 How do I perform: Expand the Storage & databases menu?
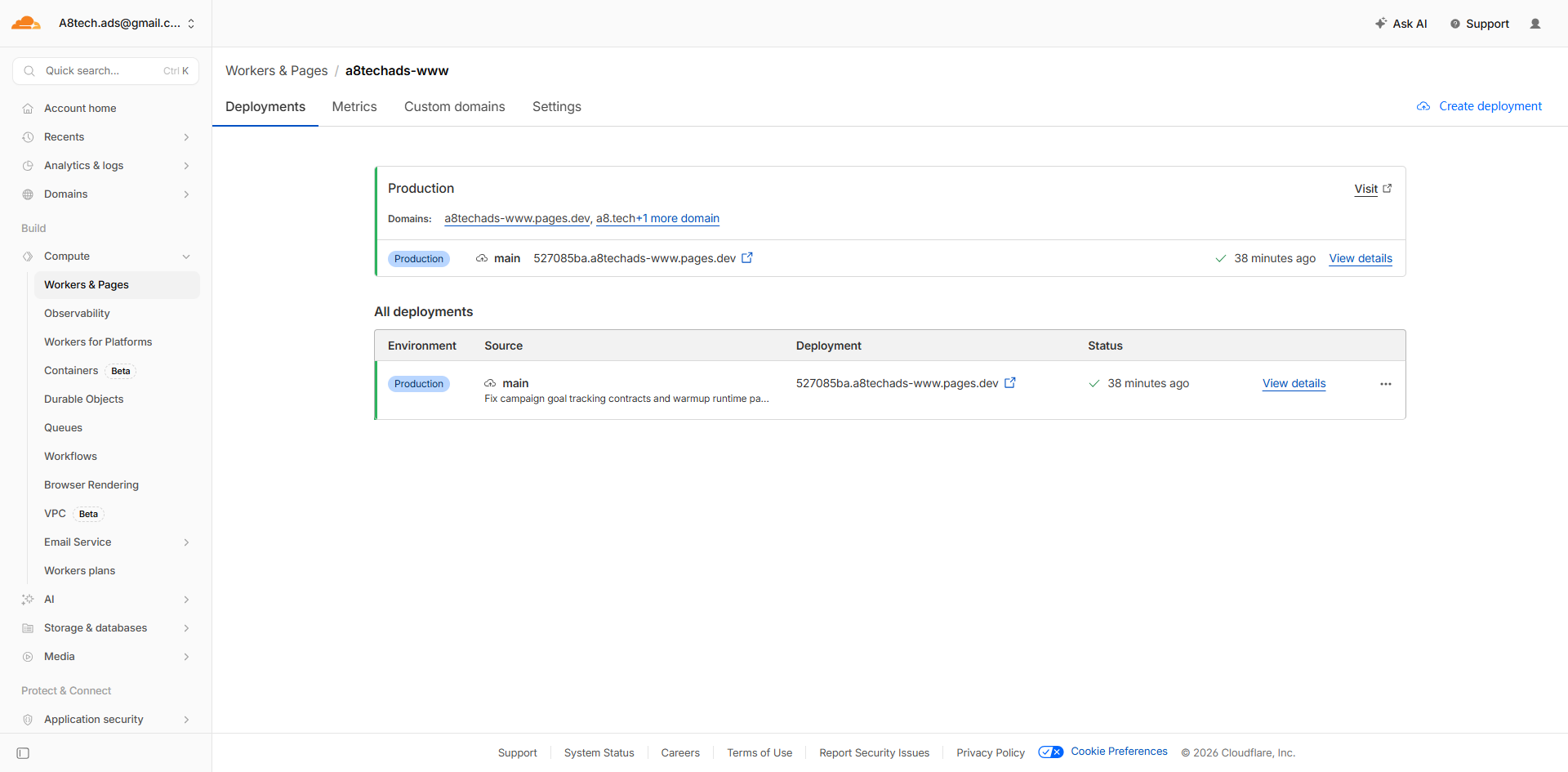point(186,628)
